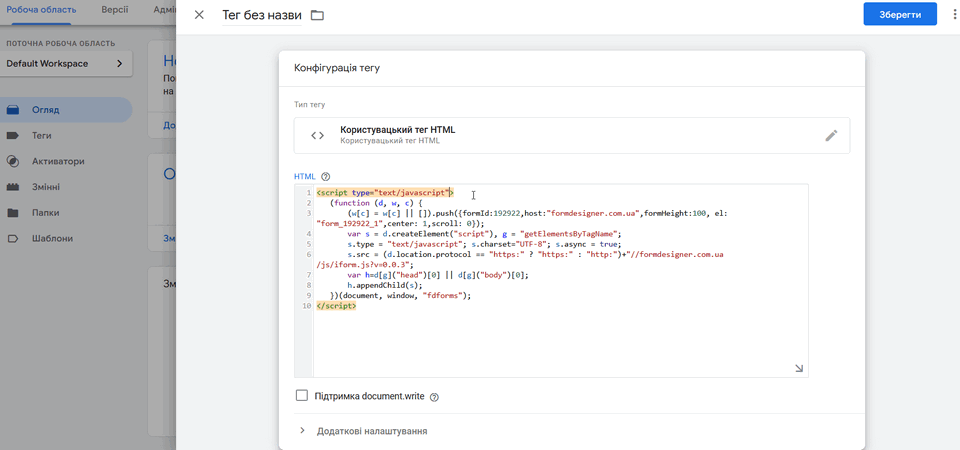Click the Tags icon in sidebar

pyautogui.click(x=13, y=135)
